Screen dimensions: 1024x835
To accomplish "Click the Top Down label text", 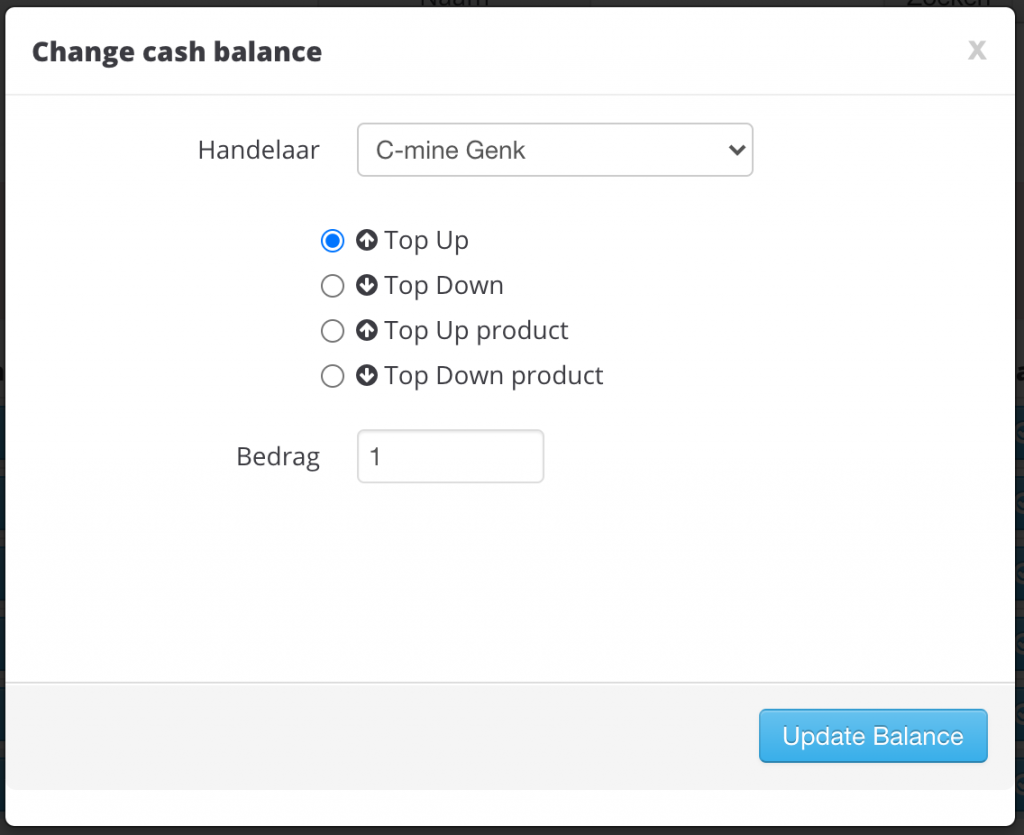I will [444, 286].
